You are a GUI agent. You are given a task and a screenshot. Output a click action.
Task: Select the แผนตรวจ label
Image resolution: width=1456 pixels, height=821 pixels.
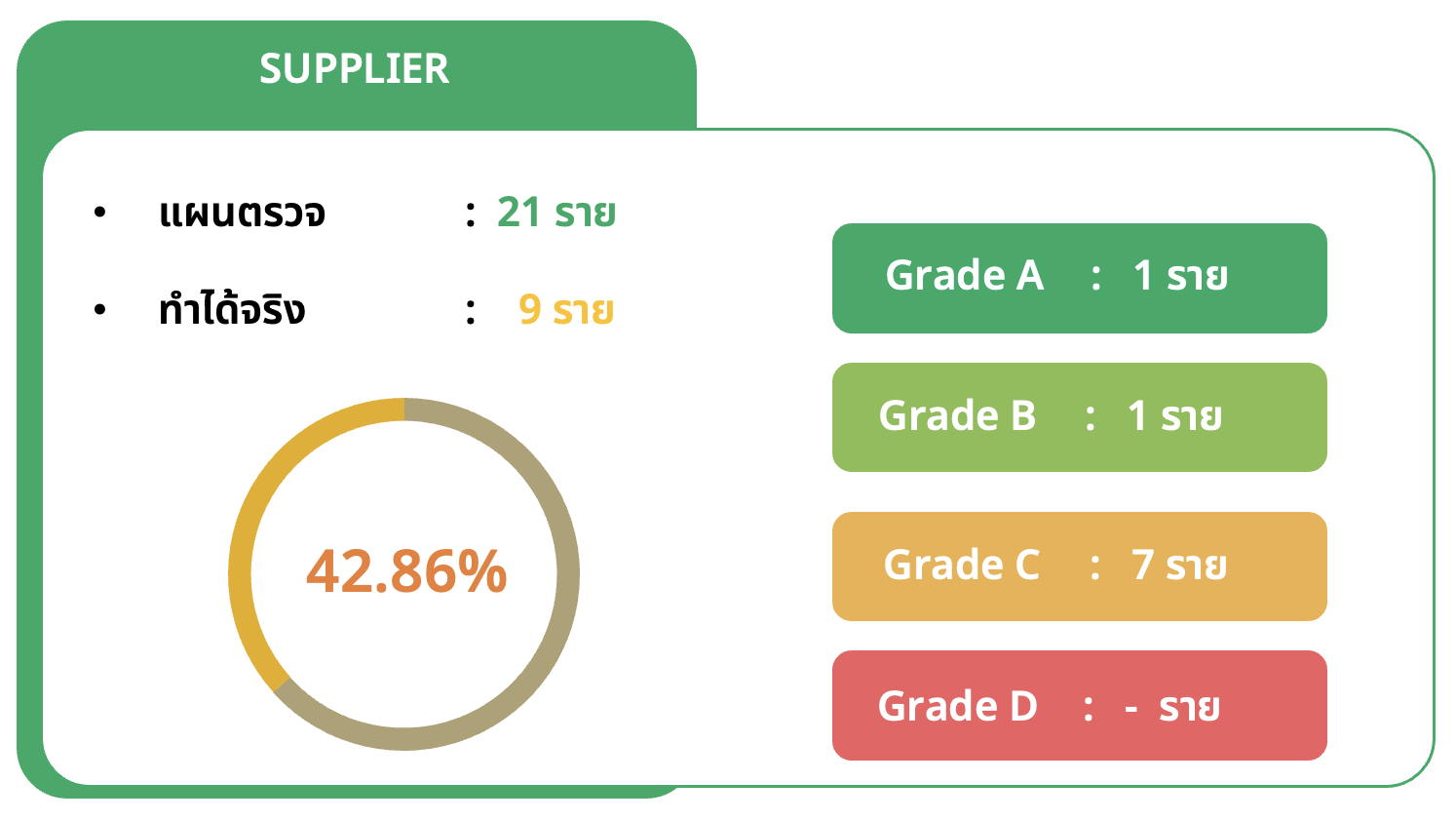click(x=242, y=214)
